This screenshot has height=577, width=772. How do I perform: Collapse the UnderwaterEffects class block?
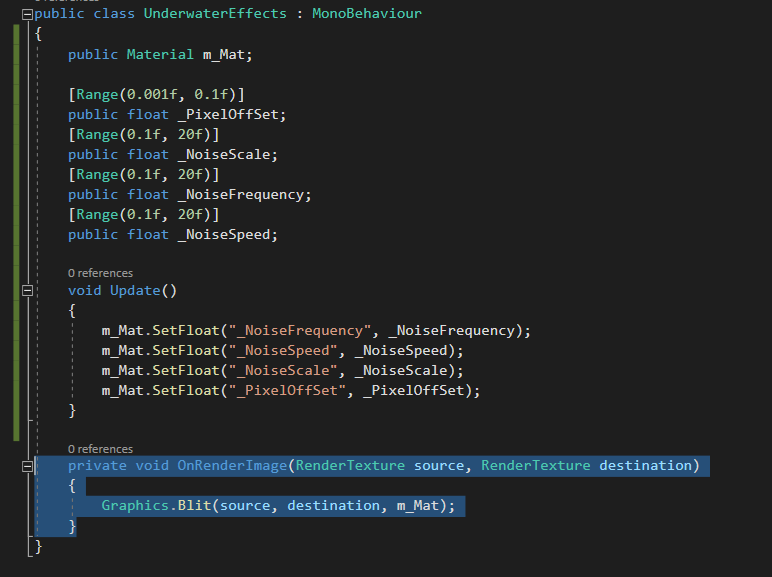pos(28,14)
